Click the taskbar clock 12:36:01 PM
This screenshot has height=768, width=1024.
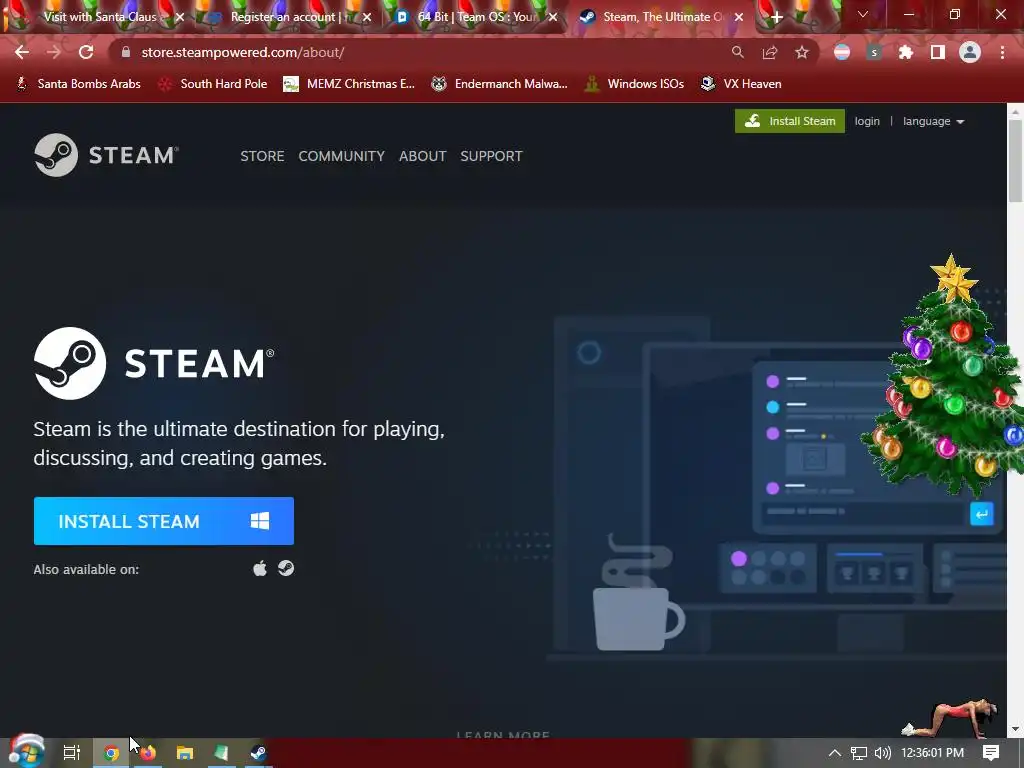coord(932,753)
